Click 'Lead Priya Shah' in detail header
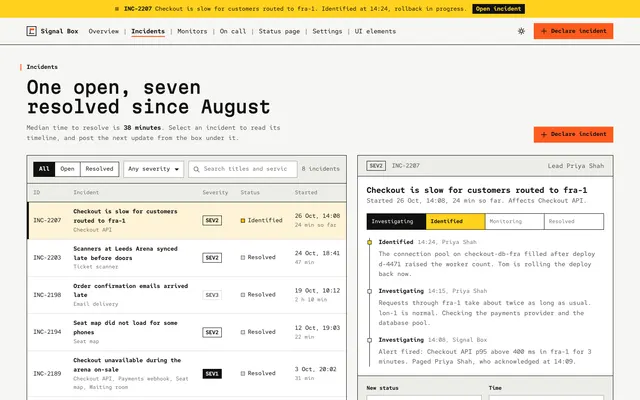The image size is (640, 400). (576, 166)
